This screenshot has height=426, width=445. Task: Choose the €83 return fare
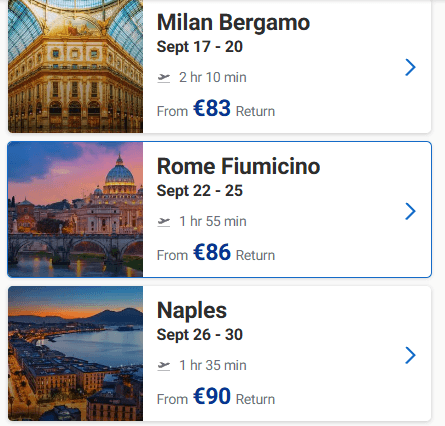coord(212,108)
